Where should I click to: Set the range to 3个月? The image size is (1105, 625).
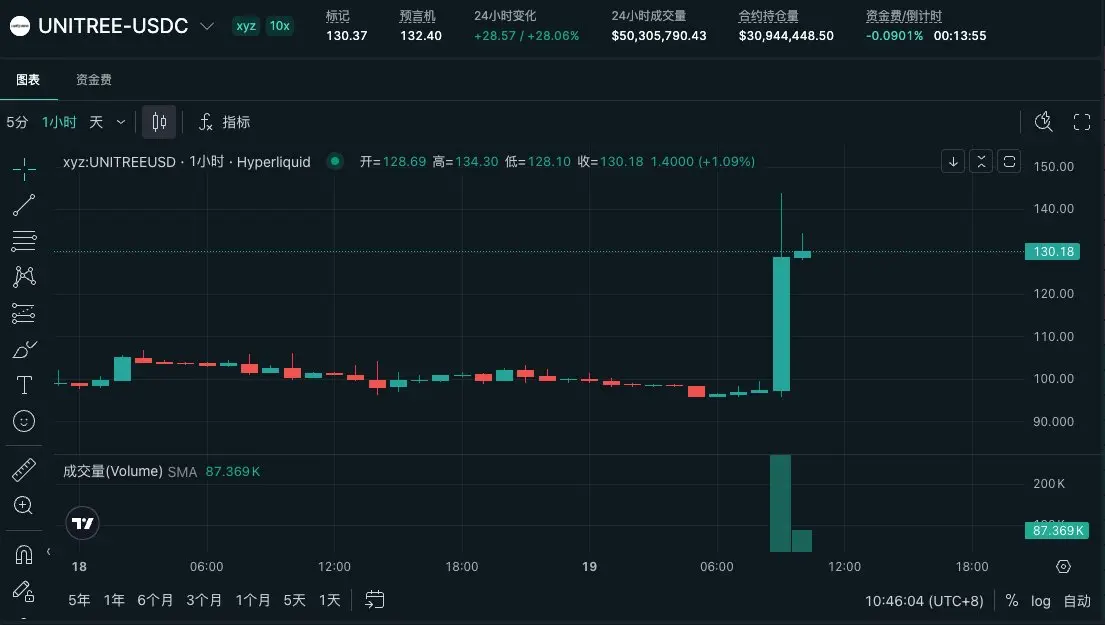(204, 600)
